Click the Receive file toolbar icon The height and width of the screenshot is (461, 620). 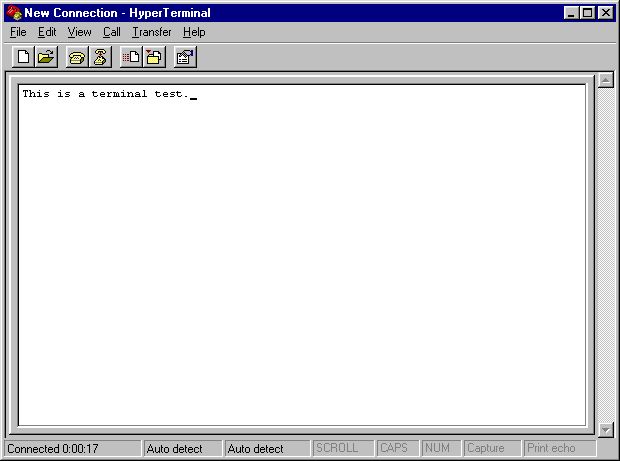pyautogui.click(x=154, y=57)
